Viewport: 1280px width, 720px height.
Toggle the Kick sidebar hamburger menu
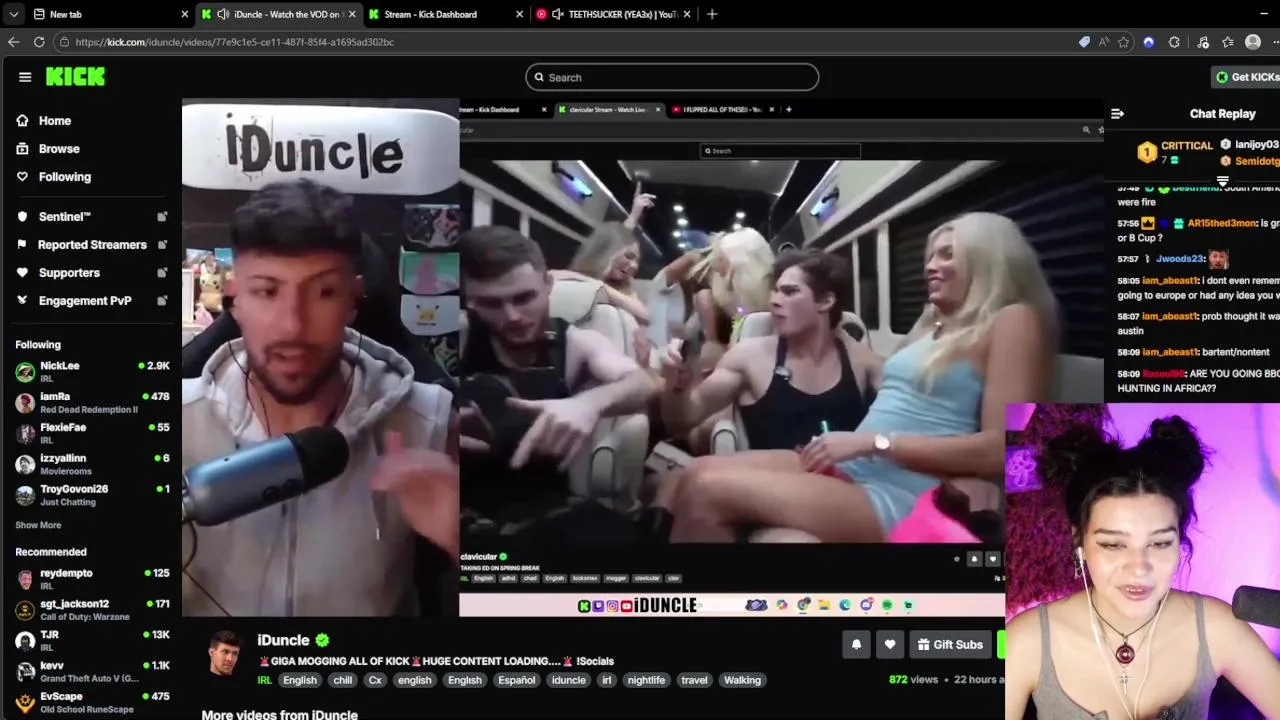pyautogui.click(x=25, y=77)
